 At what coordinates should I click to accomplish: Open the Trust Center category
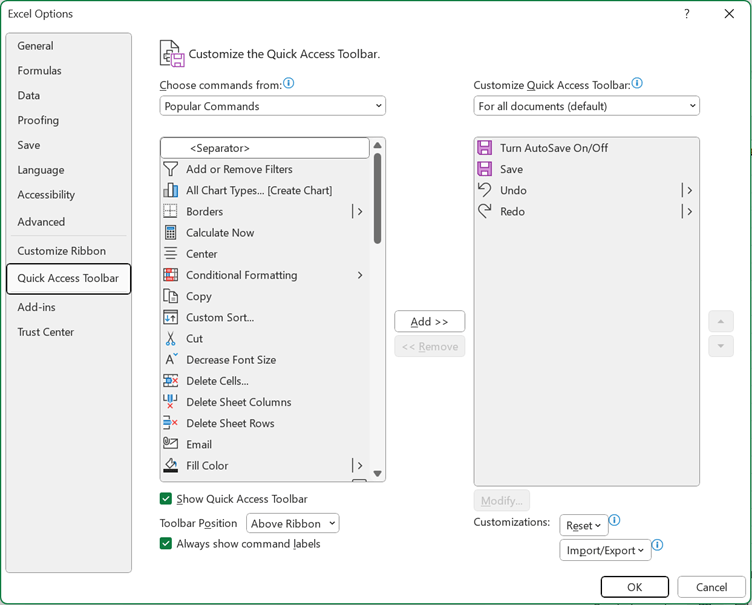45,332
